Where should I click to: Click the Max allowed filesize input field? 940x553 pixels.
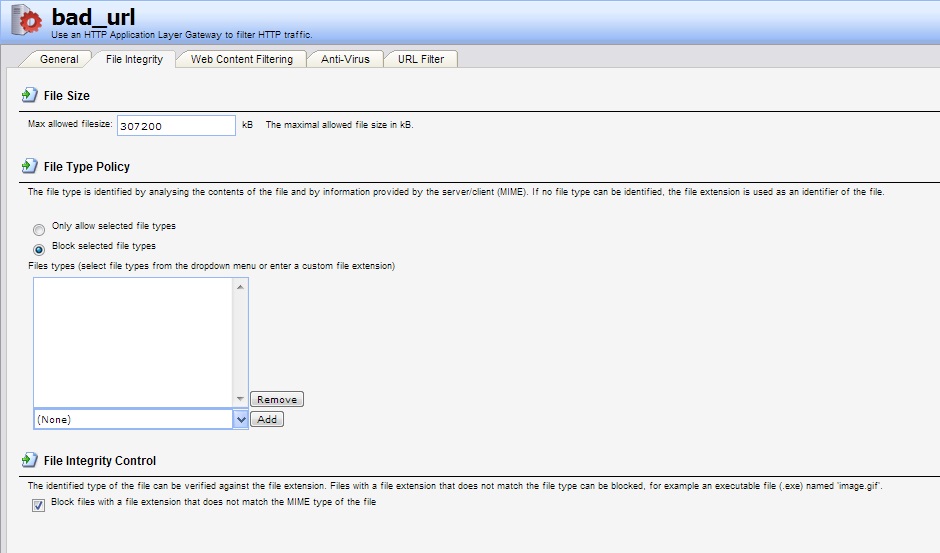pos(176,125)
